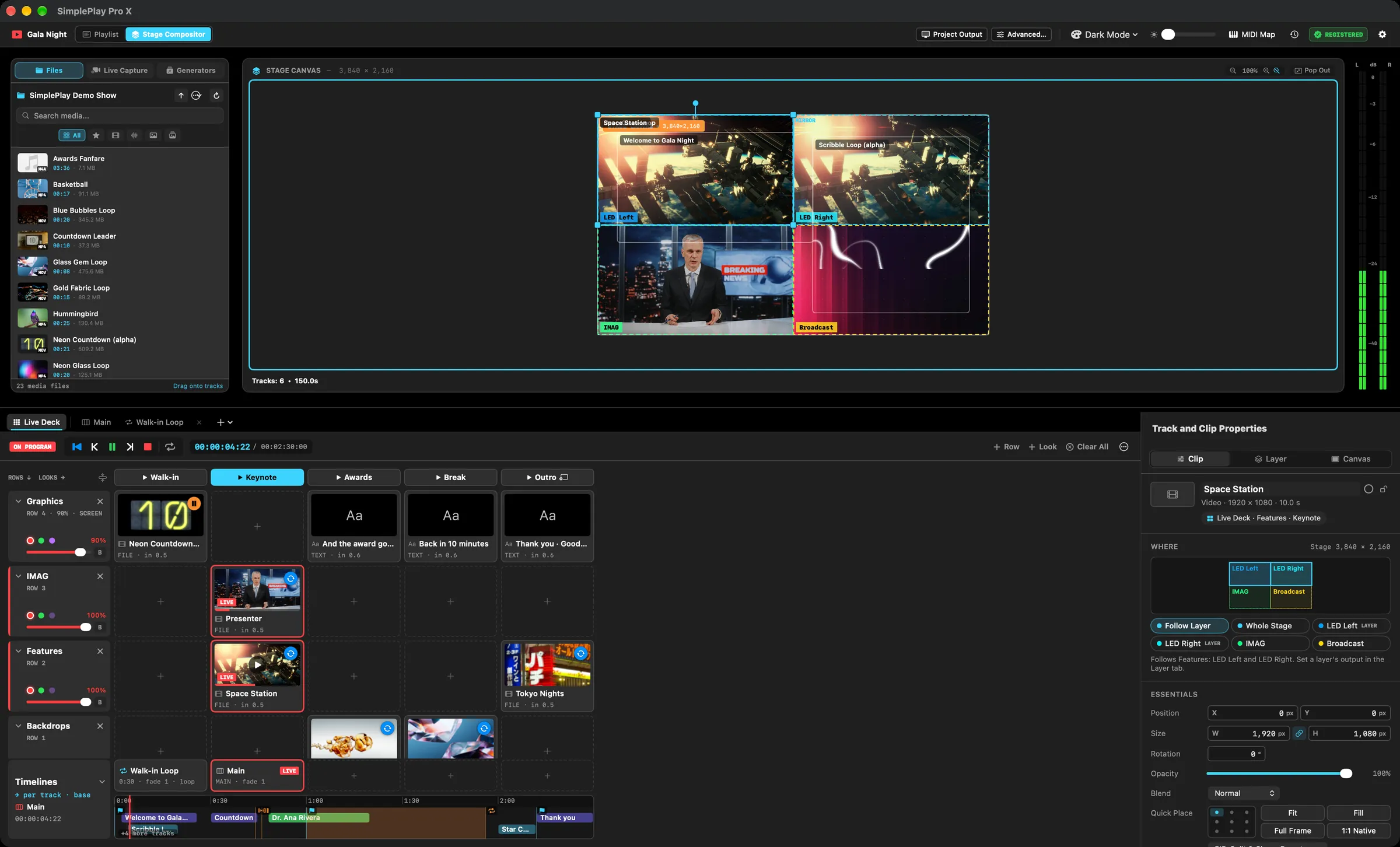Filter media by favorites star
The image size is (1400, 847).
coord(96,135)
